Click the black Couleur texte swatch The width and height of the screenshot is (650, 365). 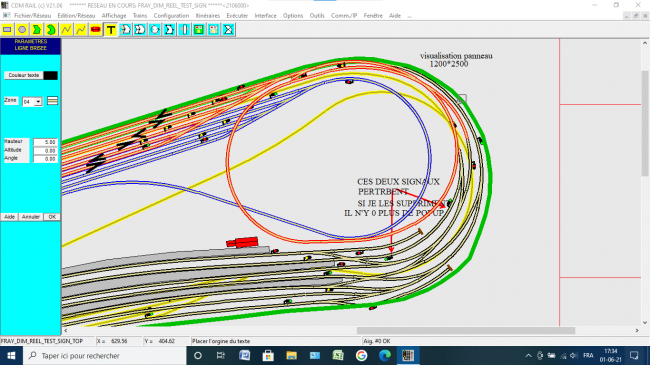[x=51, y=75]
